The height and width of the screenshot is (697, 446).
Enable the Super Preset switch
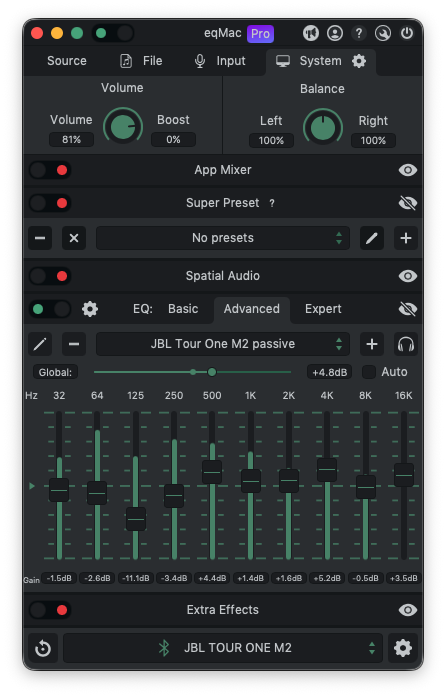[50, 204]
